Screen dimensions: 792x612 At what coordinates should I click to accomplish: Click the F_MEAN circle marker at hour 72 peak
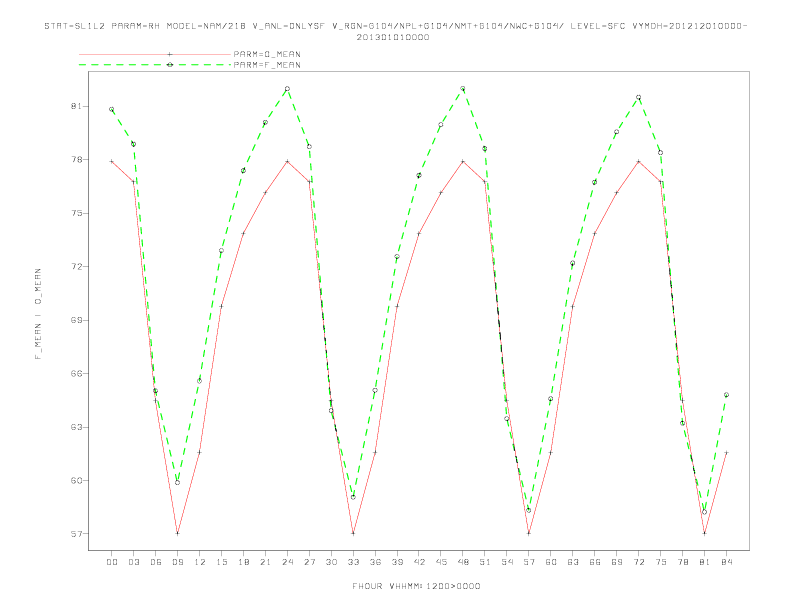[x=638, y=97]
